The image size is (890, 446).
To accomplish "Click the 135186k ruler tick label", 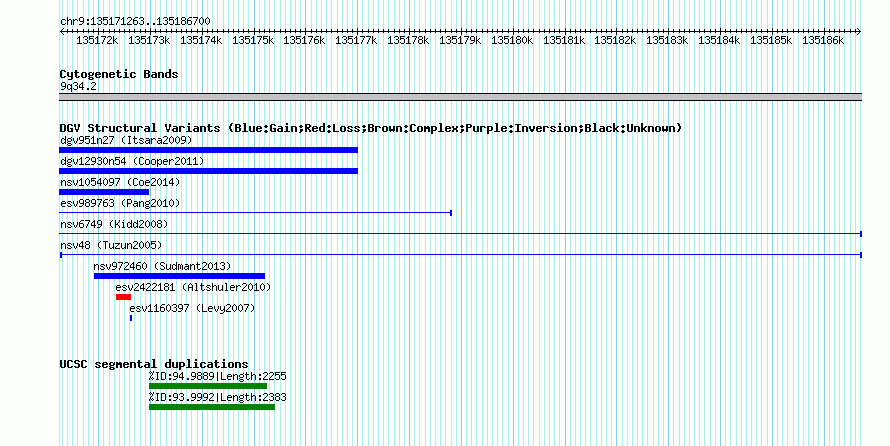I will point(823,40).
